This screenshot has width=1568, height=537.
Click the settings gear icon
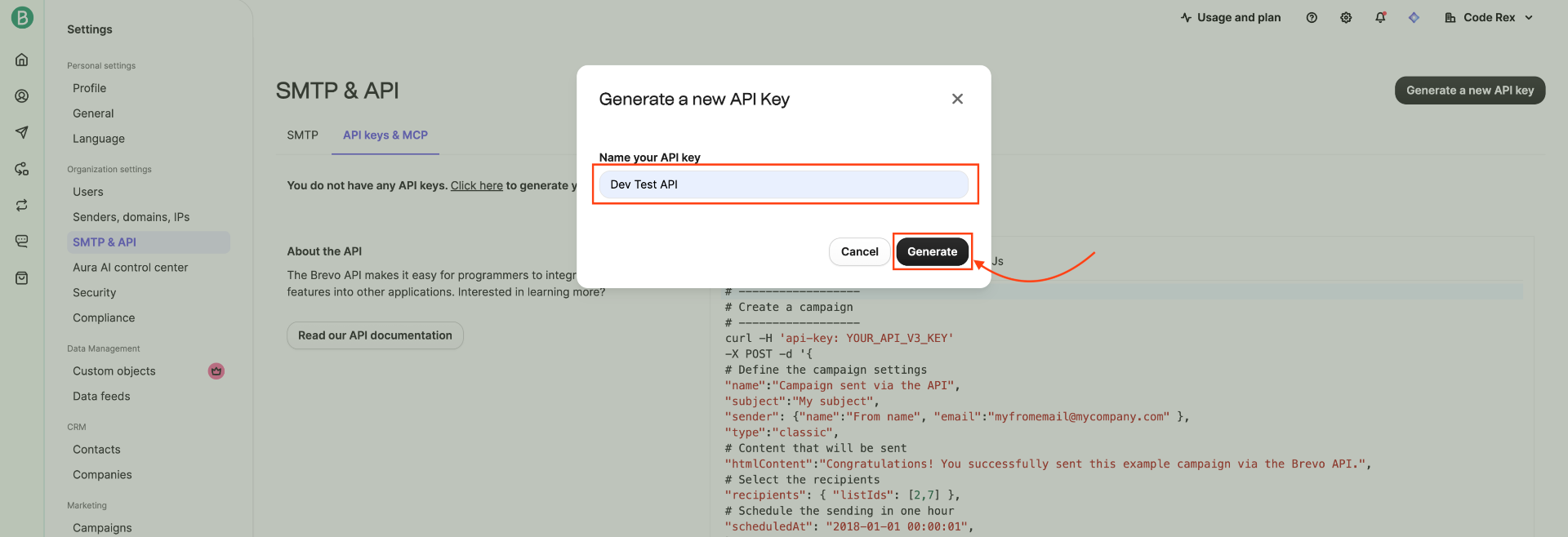coord(1346,18)
